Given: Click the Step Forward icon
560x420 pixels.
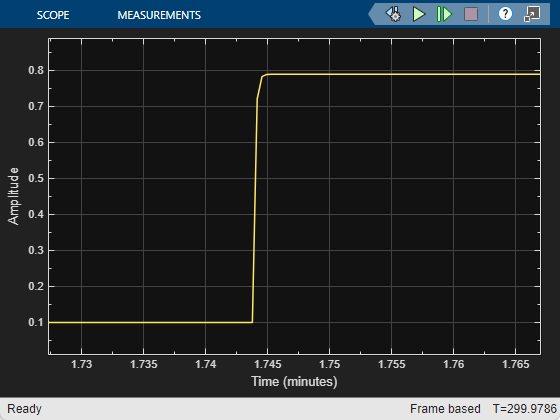Looking at the screenshot, I should pyautogui.click(x=444, y=14).
